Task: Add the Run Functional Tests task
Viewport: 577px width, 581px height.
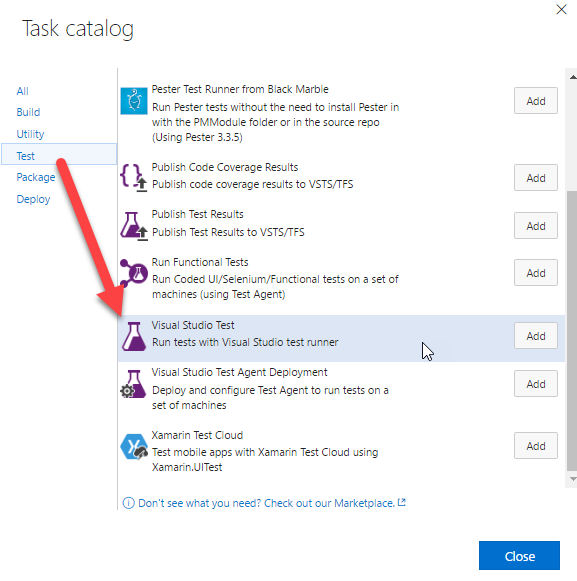Action: pos(535,273)
